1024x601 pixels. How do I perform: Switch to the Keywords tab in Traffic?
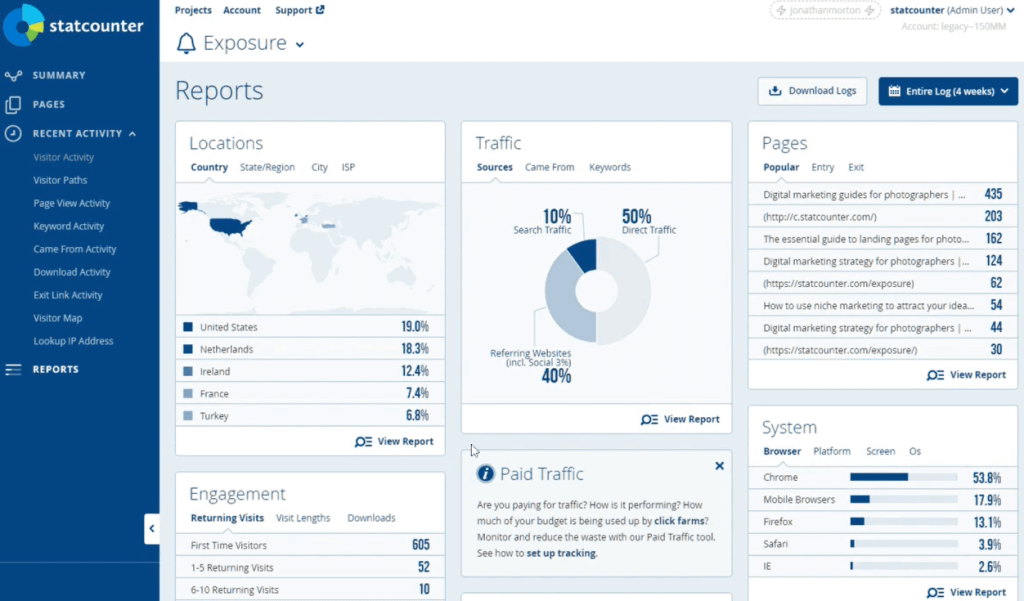(610, 167)
